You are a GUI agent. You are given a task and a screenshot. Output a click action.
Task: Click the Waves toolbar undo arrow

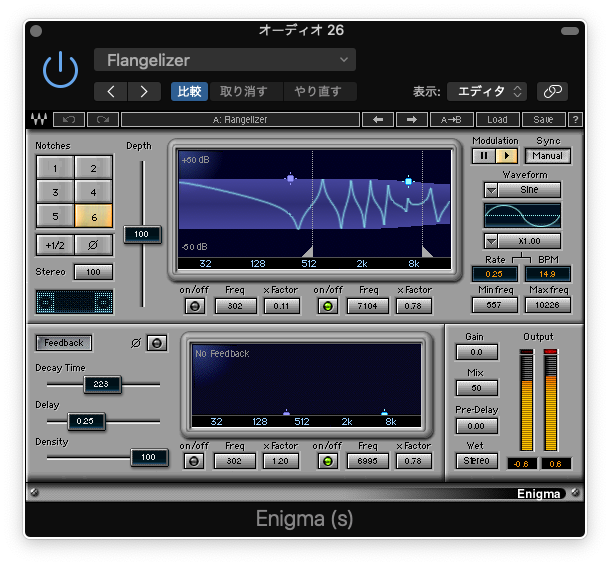69,119
